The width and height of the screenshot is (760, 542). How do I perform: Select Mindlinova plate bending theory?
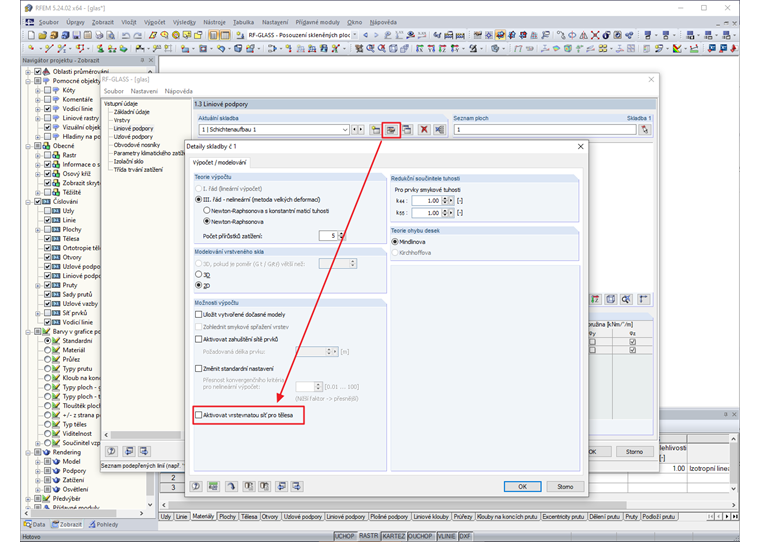point(395,241)
